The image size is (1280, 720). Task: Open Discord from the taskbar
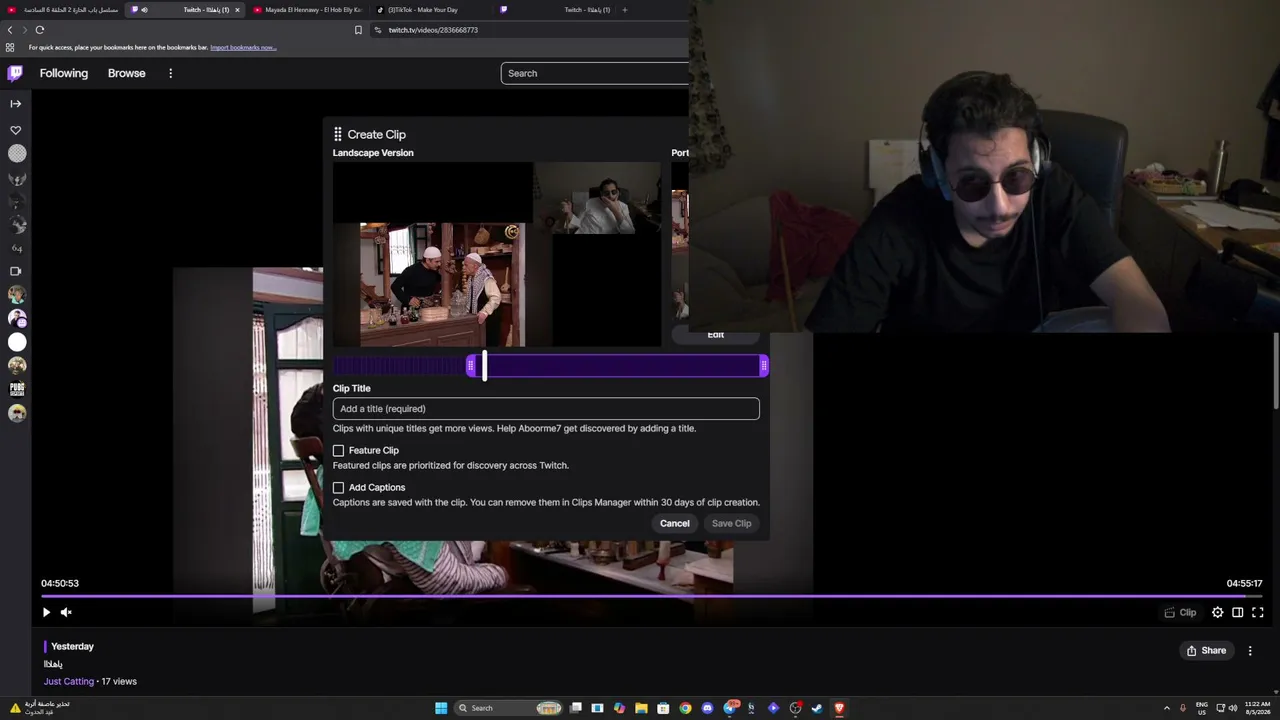point(707,708)
